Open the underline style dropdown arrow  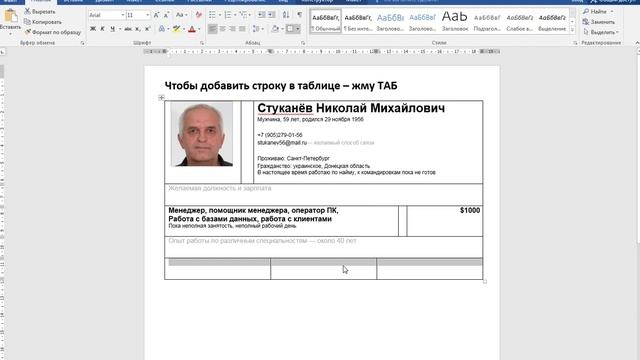tap(120, 29)
